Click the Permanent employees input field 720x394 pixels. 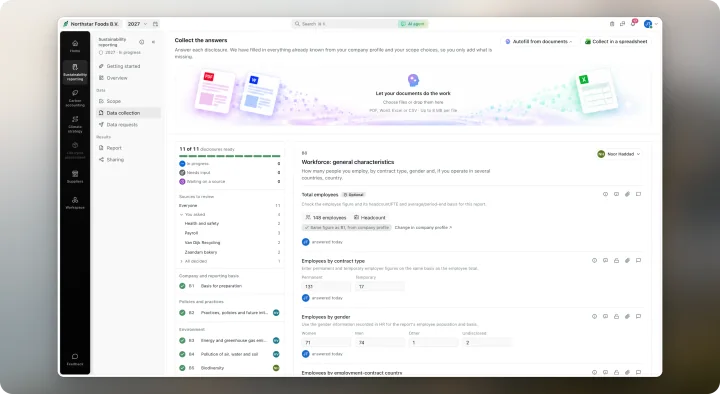pos(326,287)
